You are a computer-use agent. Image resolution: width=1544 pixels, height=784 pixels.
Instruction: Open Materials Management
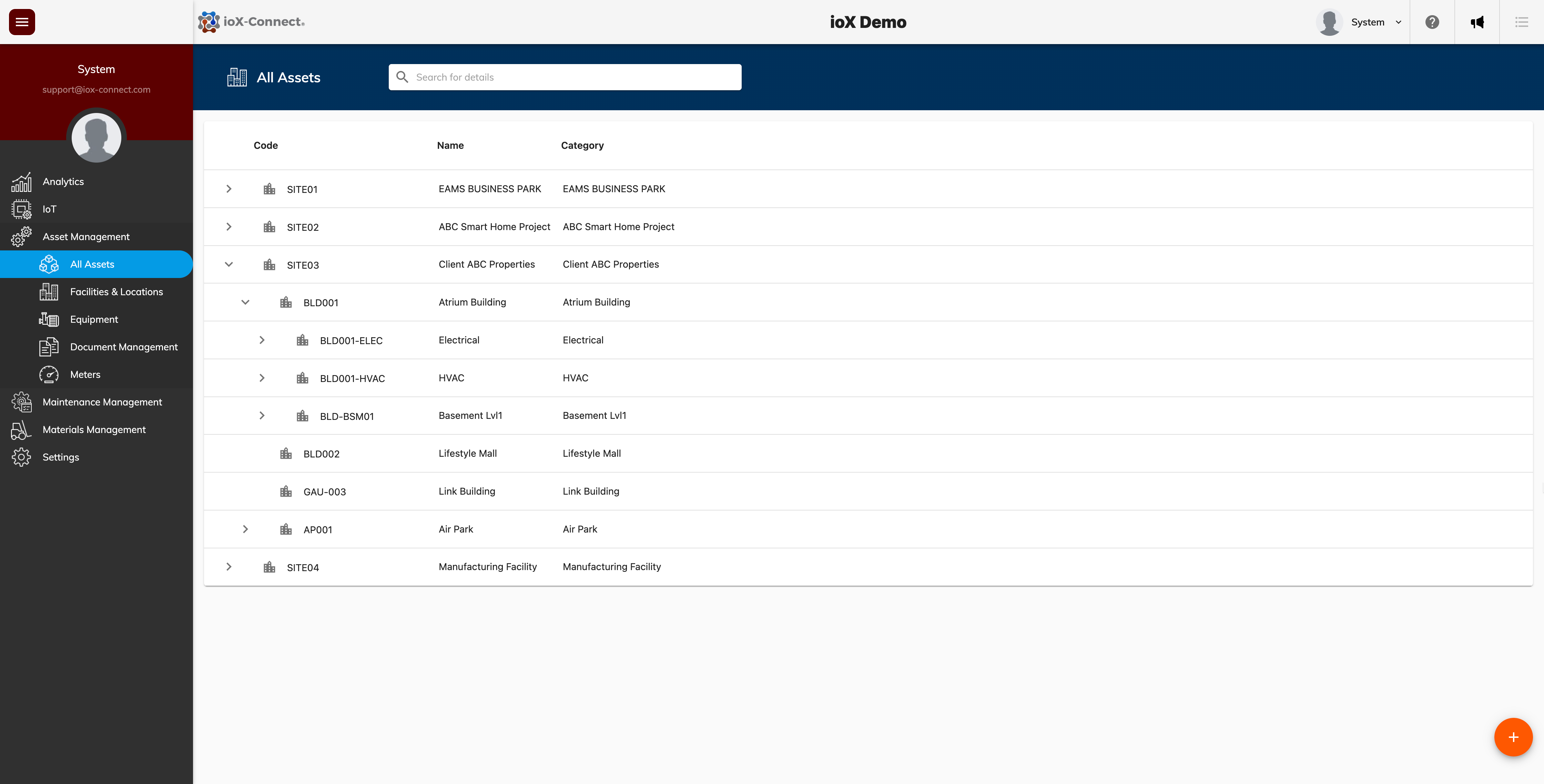coord(93,430)
